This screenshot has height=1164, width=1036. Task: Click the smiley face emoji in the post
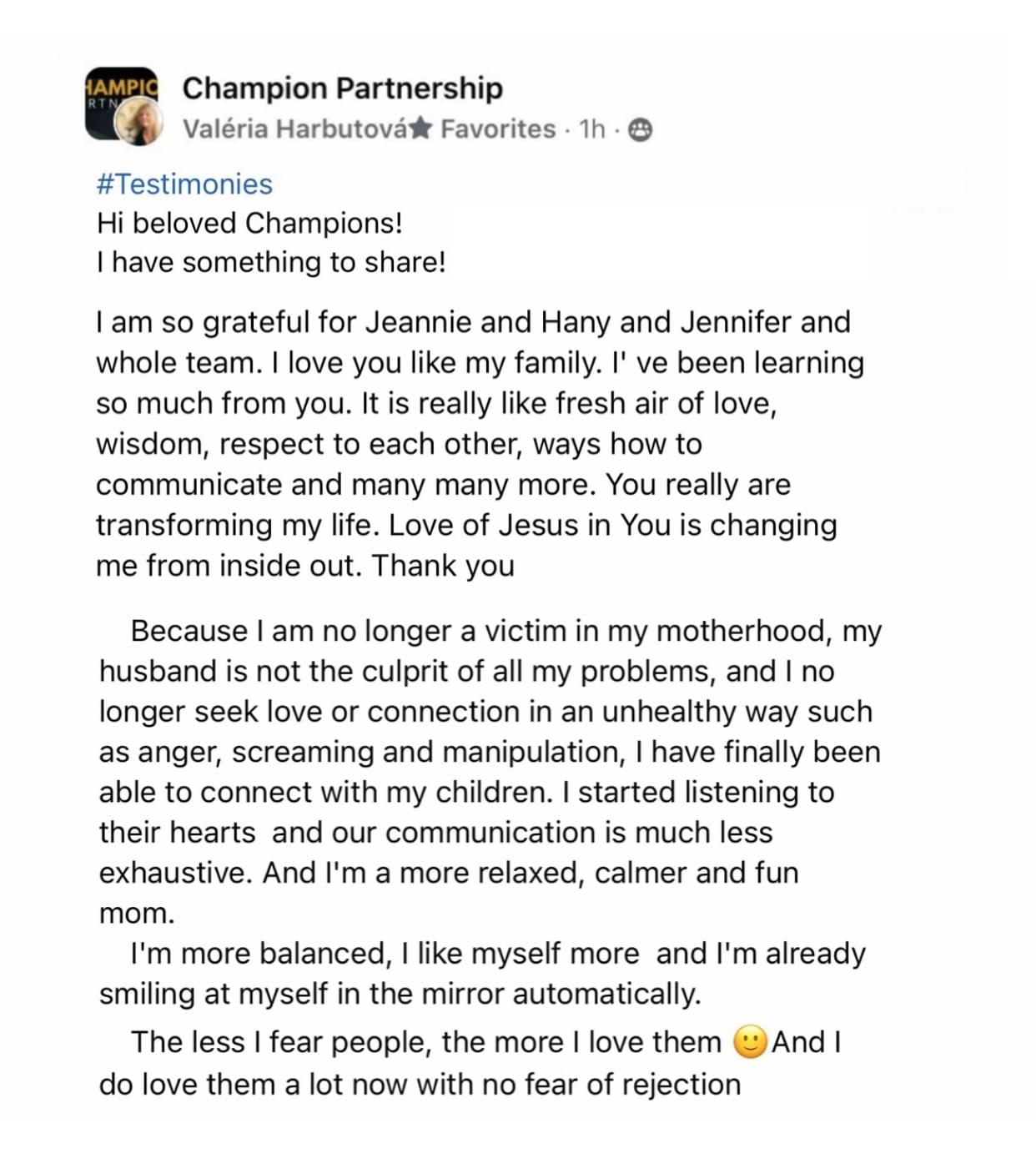[750, 1042]
